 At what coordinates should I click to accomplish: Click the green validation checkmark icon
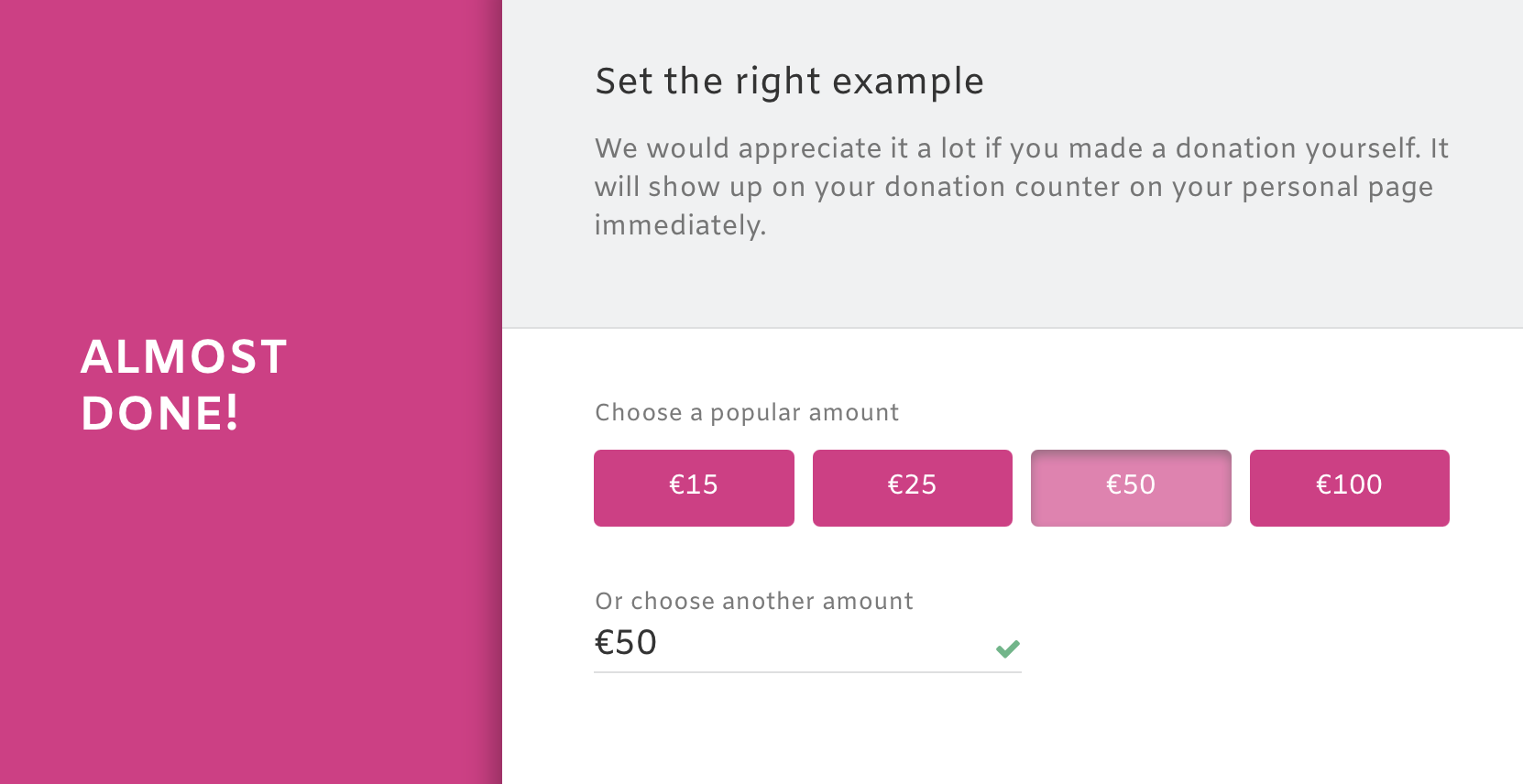[1008, 648]
